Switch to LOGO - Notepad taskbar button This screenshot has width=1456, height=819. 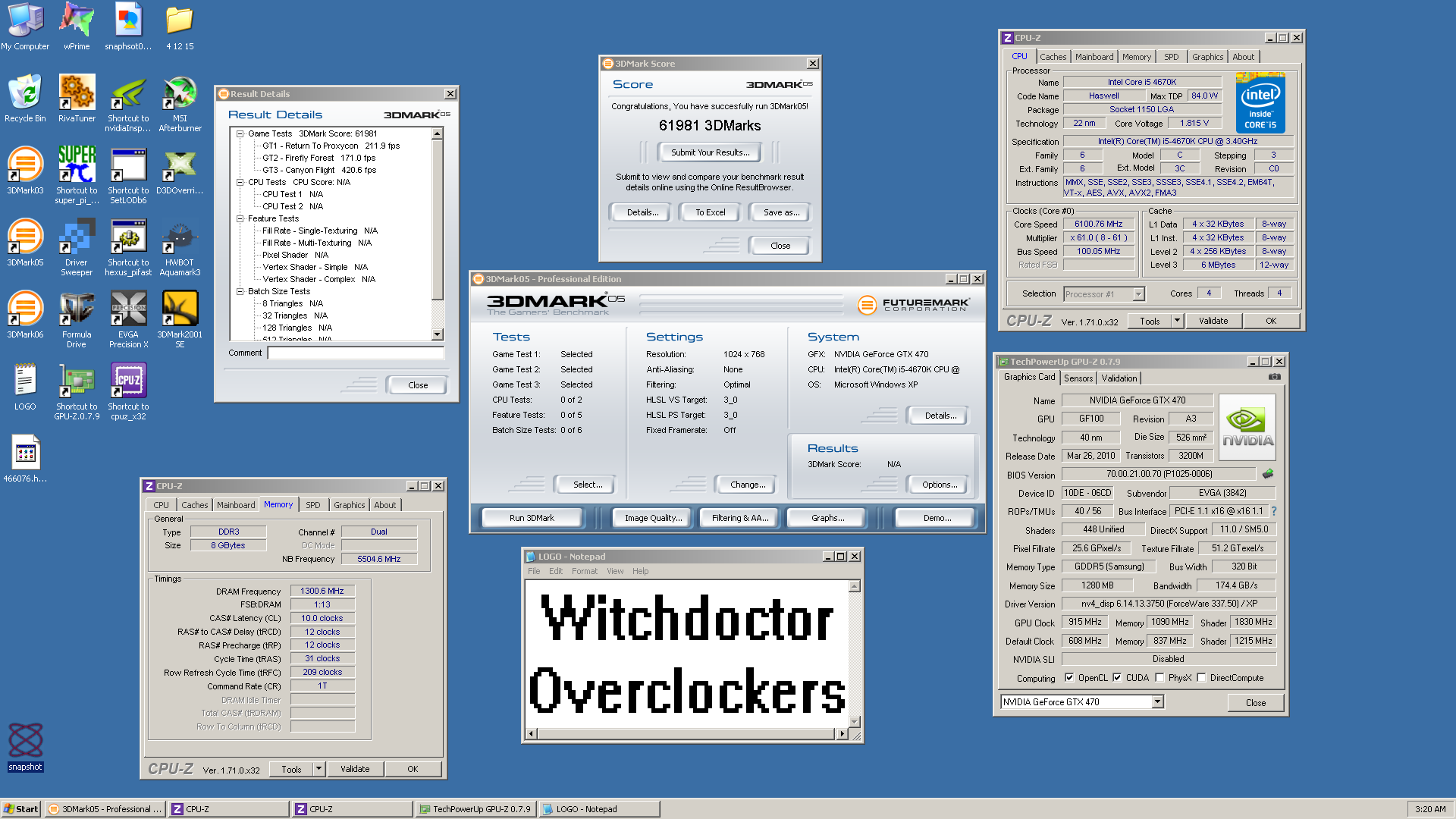click(599, 809)
